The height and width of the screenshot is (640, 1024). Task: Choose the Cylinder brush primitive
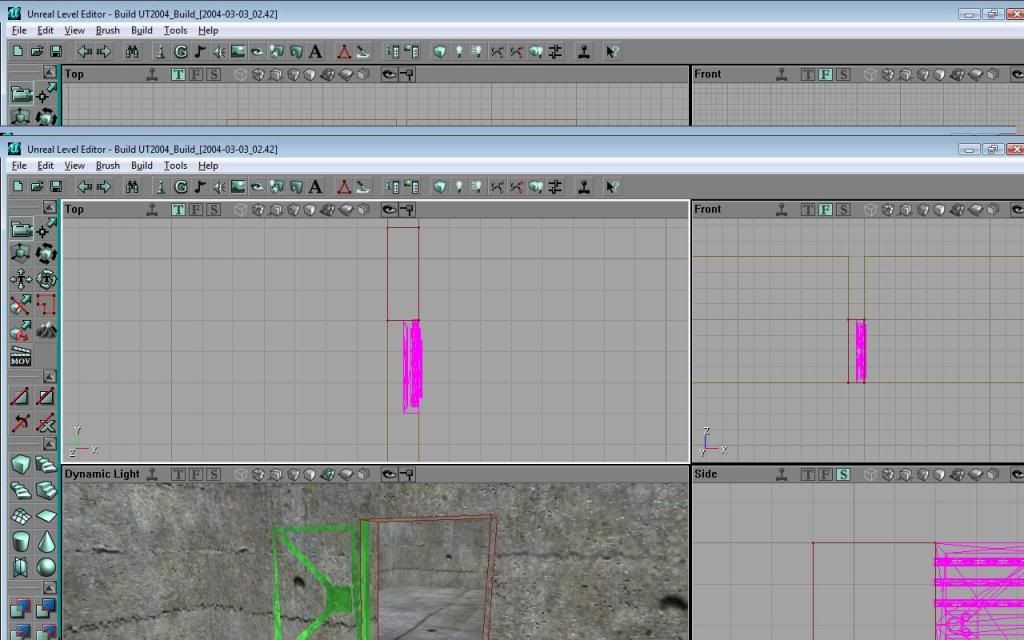click(20, 541)
